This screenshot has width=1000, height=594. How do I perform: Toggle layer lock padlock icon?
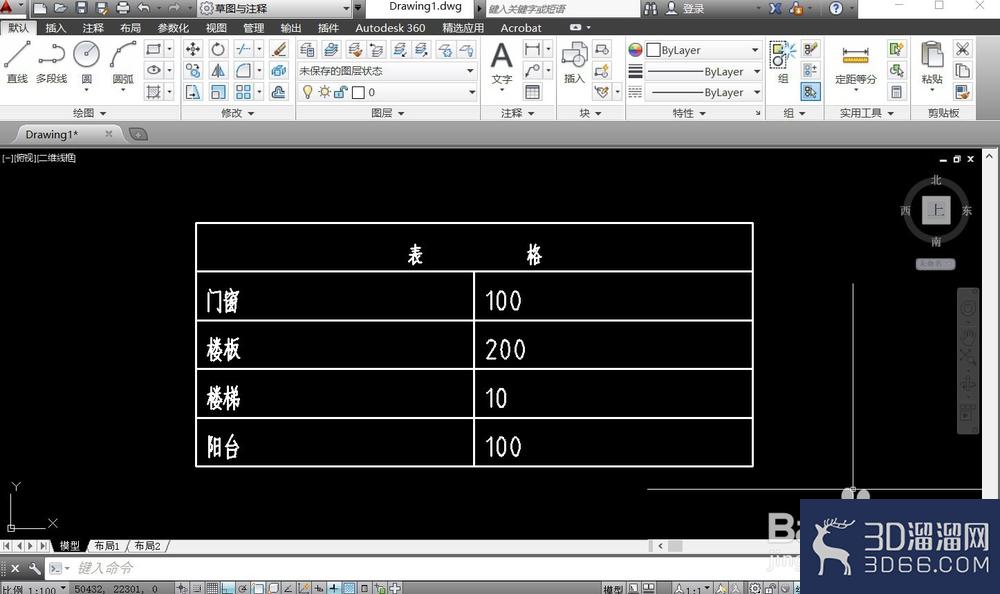click(341, 92)
